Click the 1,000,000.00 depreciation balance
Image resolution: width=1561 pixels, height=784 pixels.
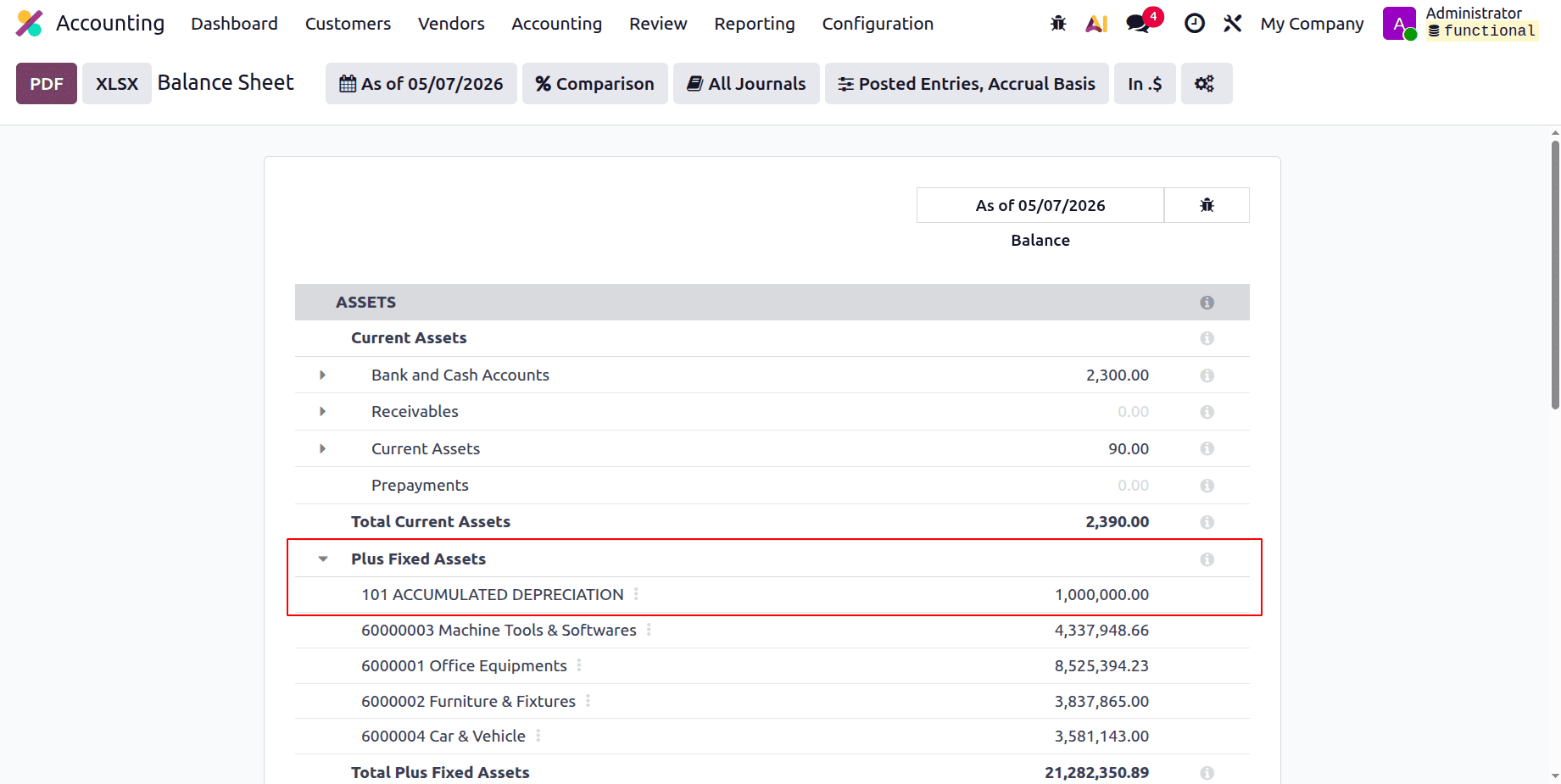1102,594
